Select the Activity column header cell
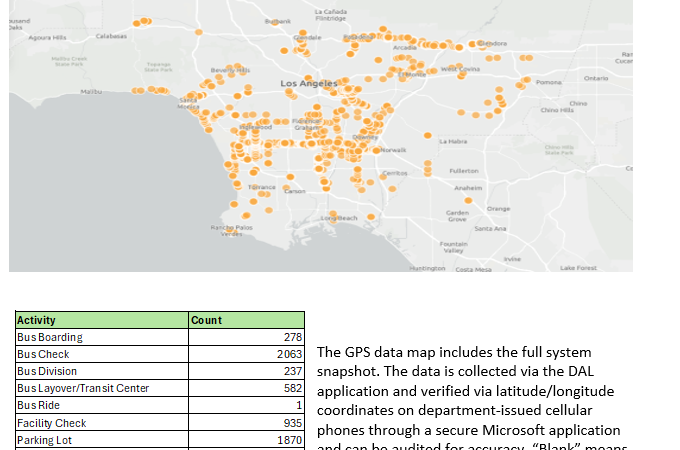Viewport: 680px width, 450px height. 37,321
